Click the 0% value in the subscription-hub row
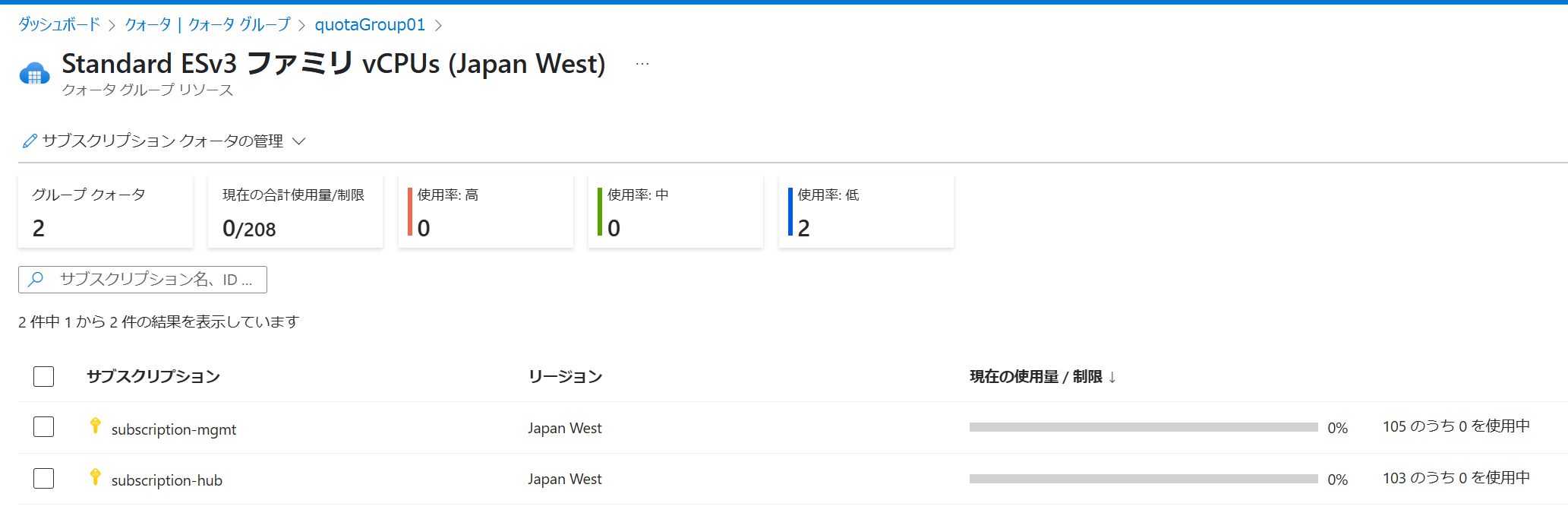The height and width of the screenshot is (516, 1568). click(x=1338, y=480)
